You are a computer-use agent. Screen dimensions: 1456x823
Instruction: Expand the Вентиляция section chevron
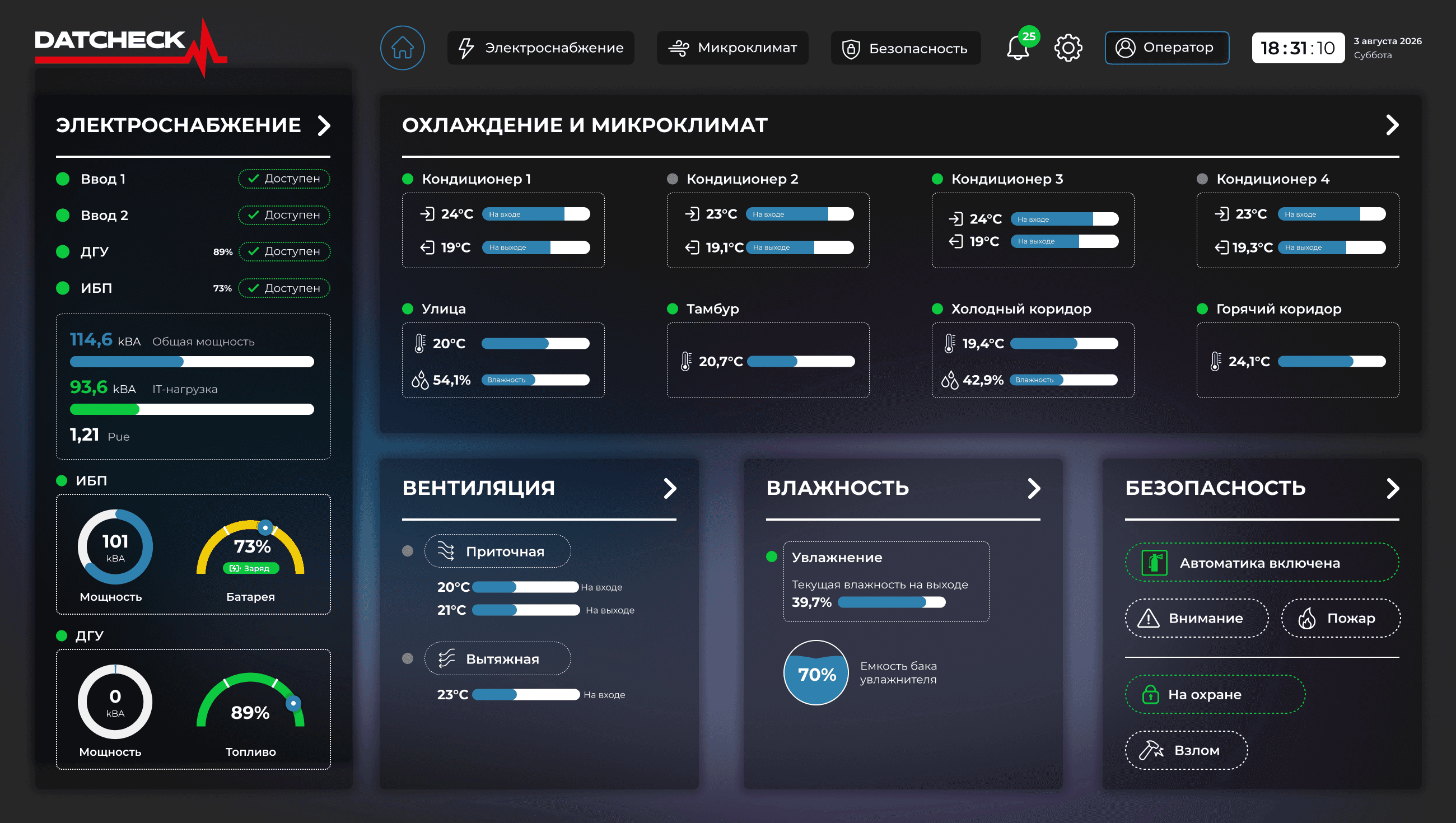click(x=670, y=488)
